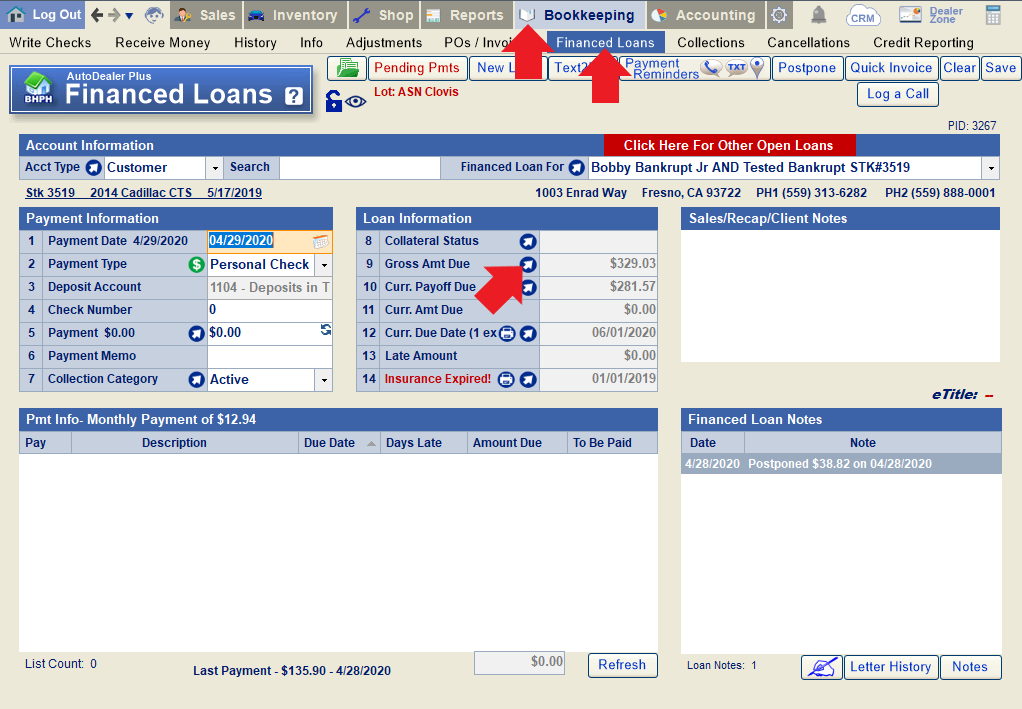Click printer icon next to Insurance Expired
The height and width of the screenshot is (709, 1022).
(507, 380)
